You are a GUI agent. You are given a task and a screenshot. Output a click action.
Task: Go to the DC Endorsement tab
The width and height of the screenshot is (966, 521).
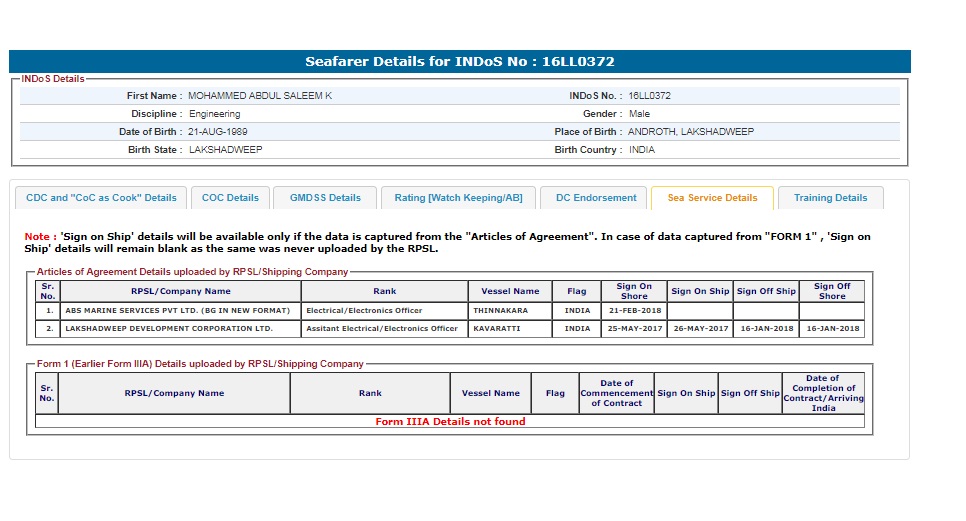click(595, 198)
